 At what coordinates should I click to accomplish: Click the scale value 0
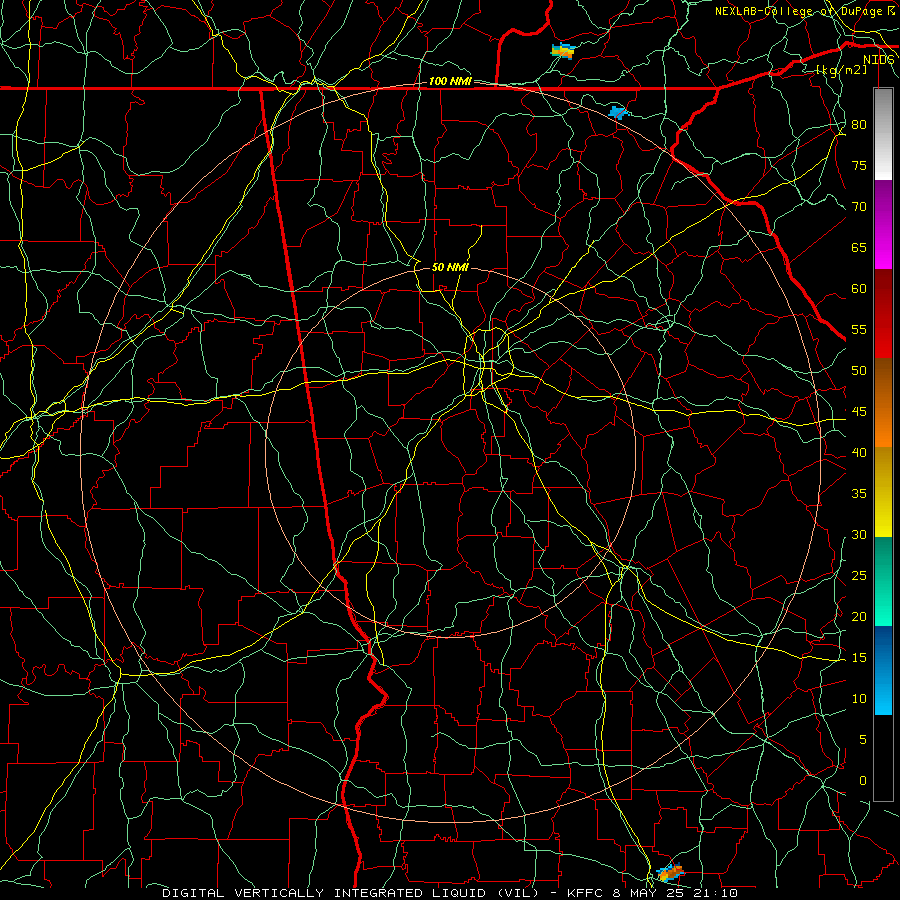coord(863,781)
